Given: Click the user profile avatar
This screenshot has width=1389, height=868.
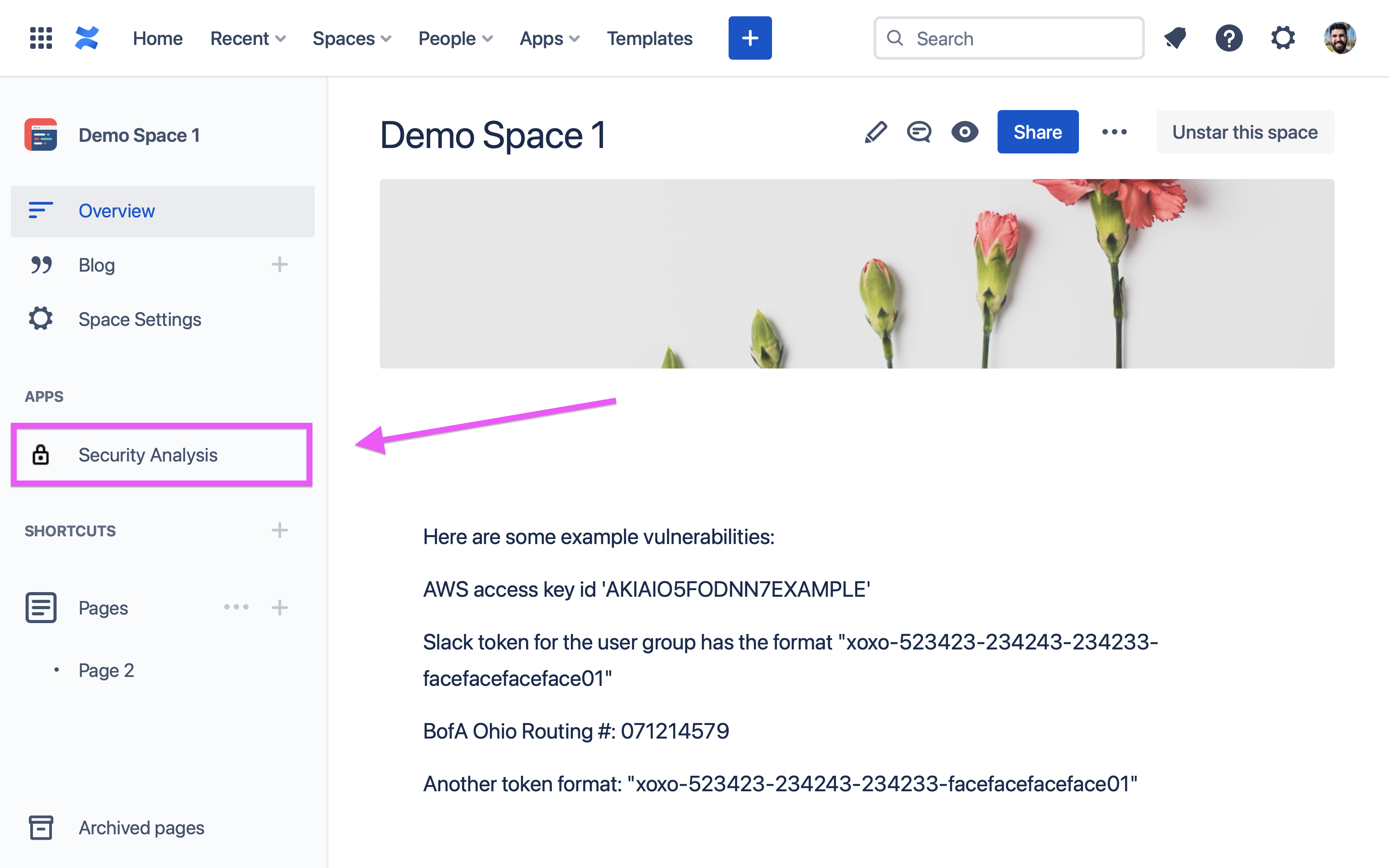Looking at the screenshot, I should pyautogui.click(x=1340, y=38).
